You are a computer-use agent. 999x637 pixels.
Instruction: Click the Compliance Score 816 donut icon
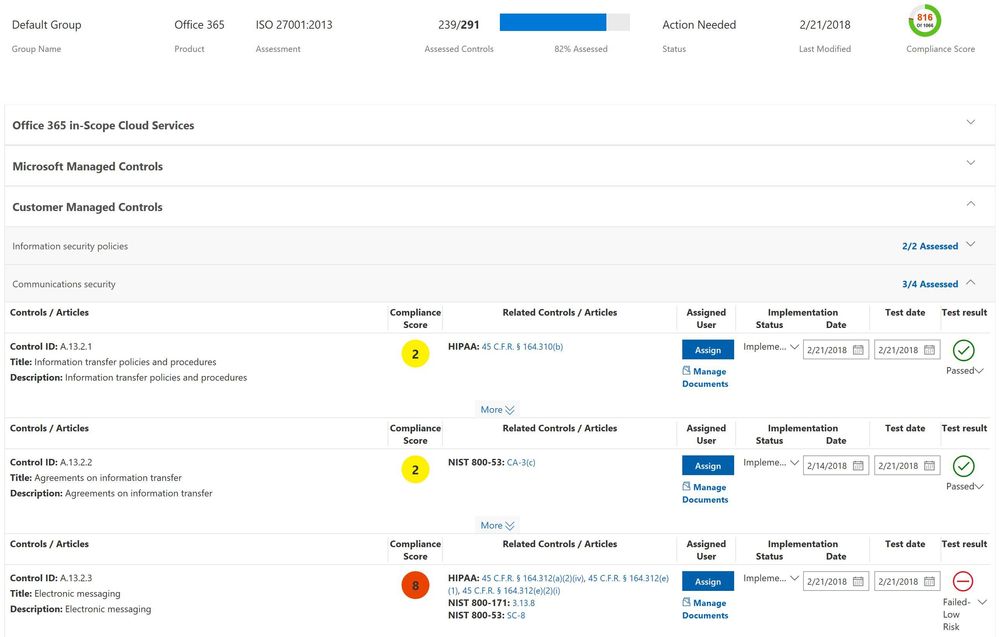[x=924, y=20]
